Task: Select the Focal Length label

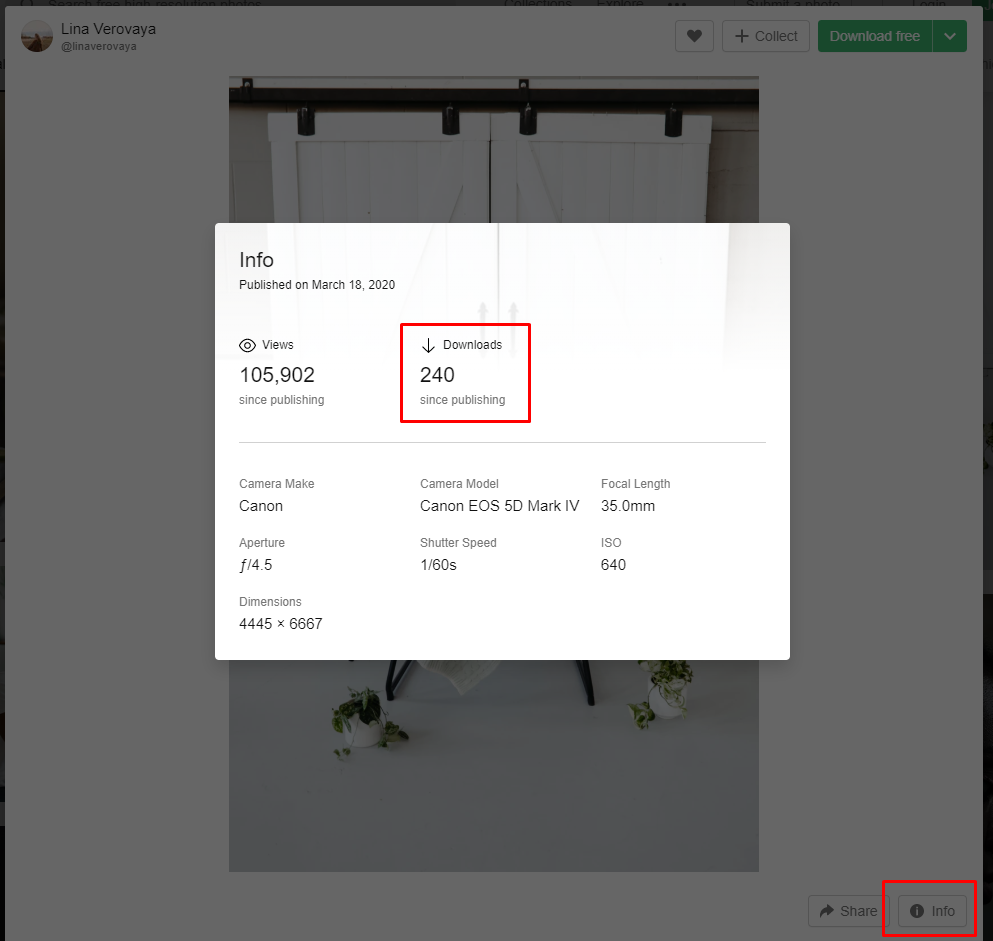Action: click(x=635, y=484)
